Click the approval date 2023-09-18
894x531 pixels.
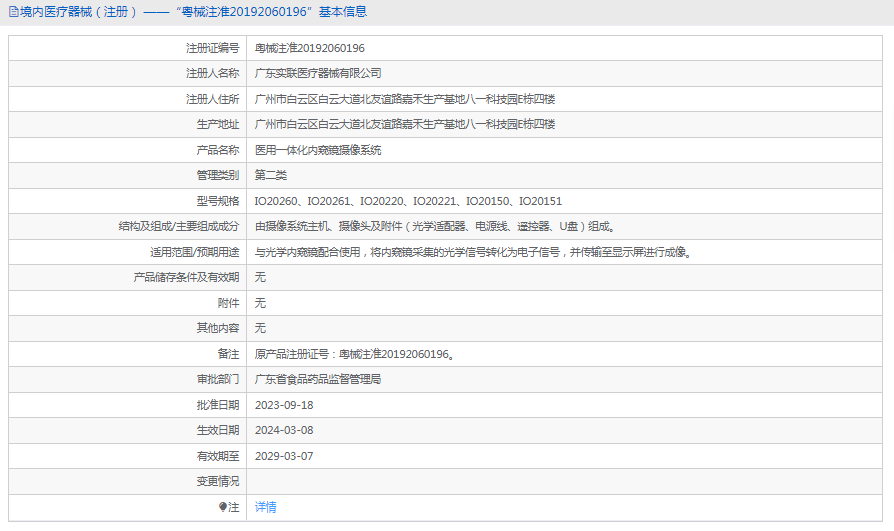pos(284,405)
